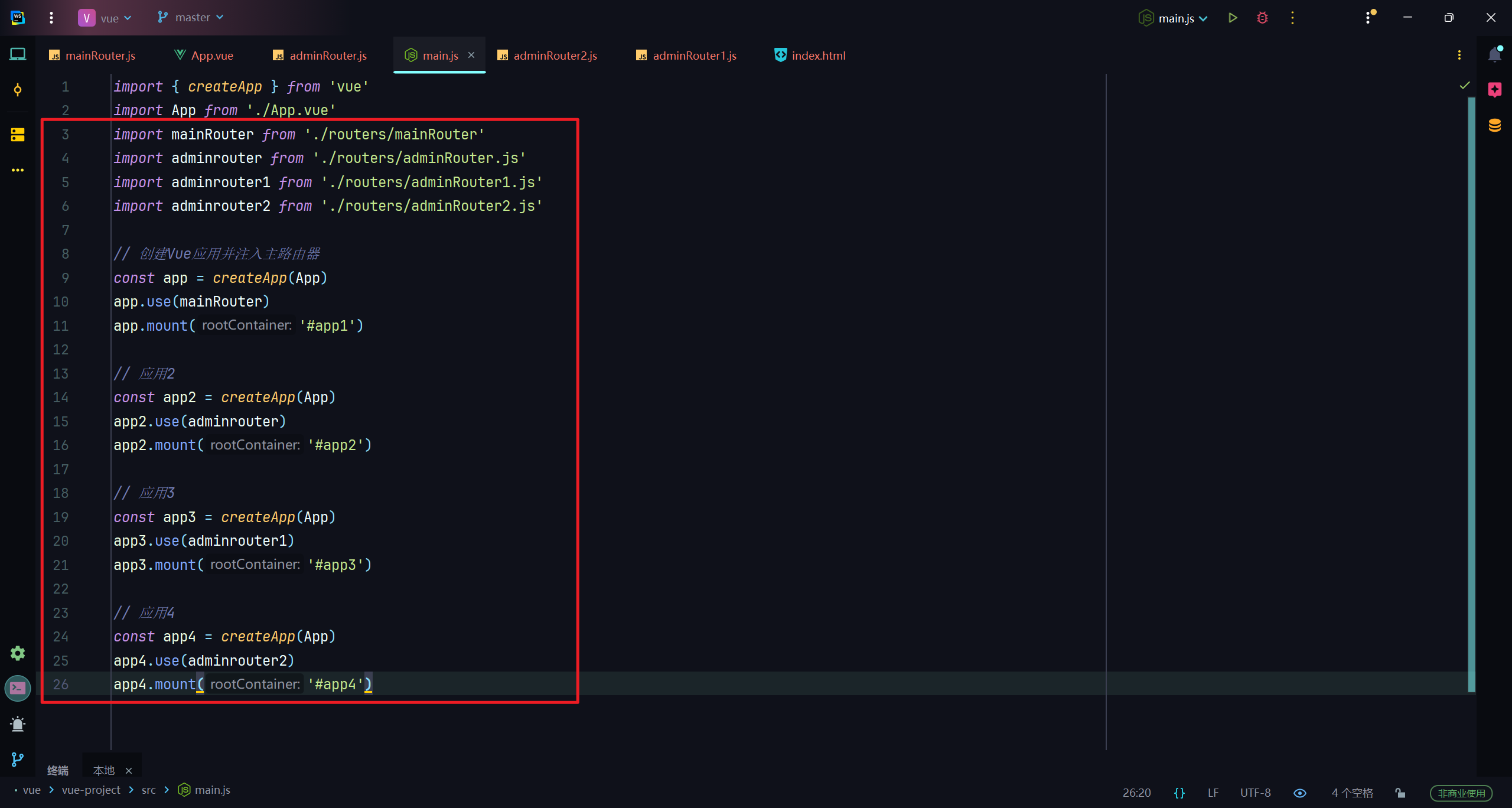Screen dimensions: 1512x808
Task: Run main.js with the play icon
Action: [1233, 18]
